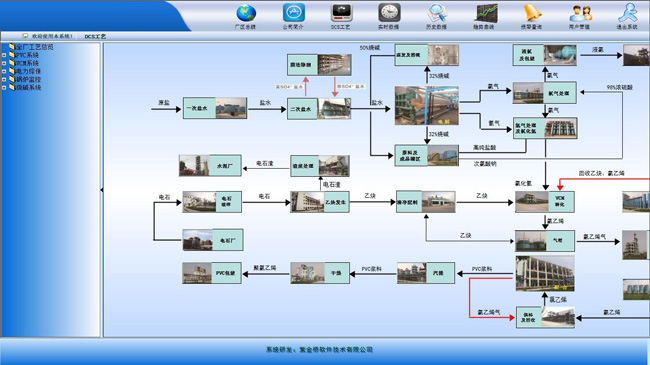Open the magnifier history data icon
Screen dimensions: 650x365
click(x=437, y=12)
